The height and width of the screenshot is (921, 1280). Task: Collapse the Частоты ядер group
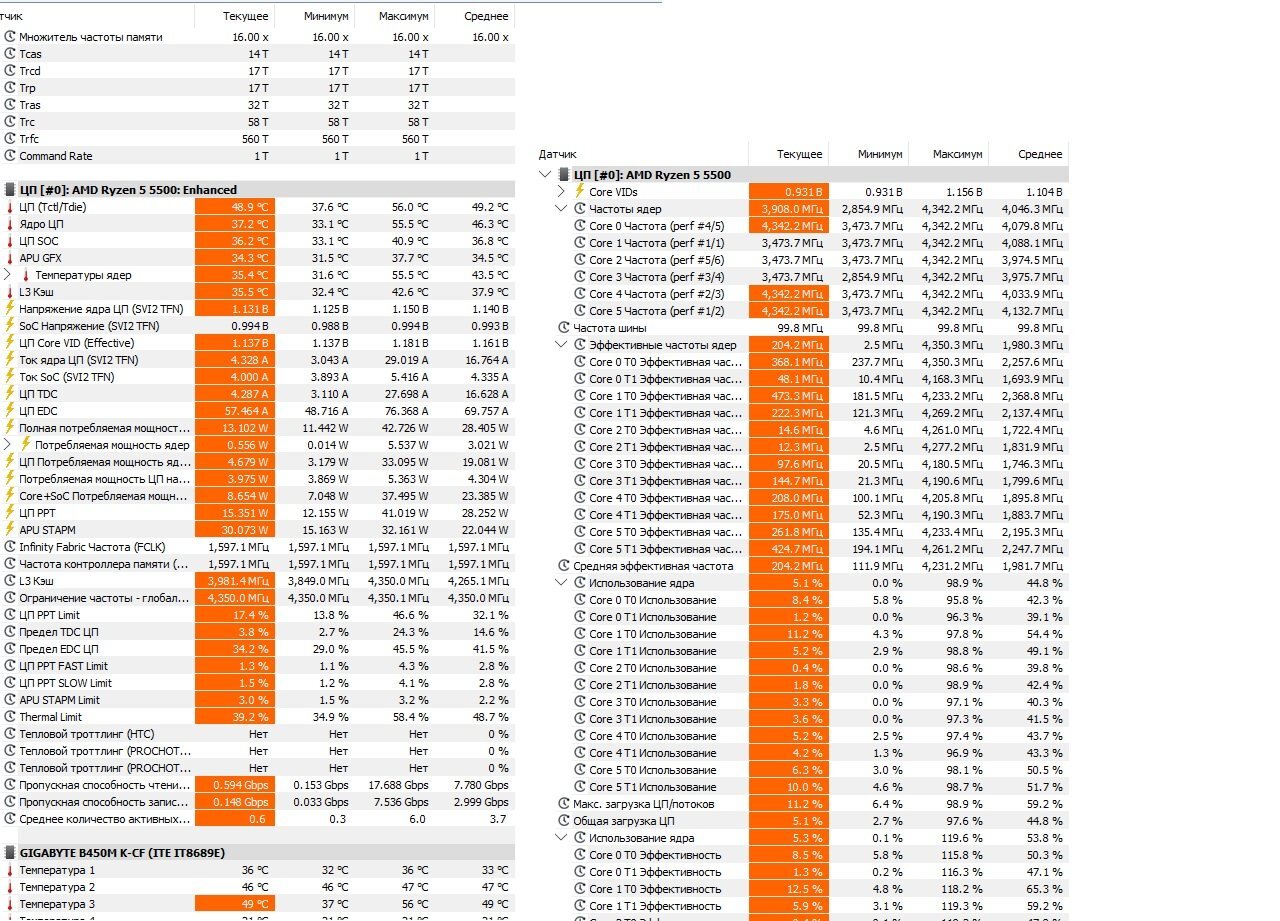561,208
